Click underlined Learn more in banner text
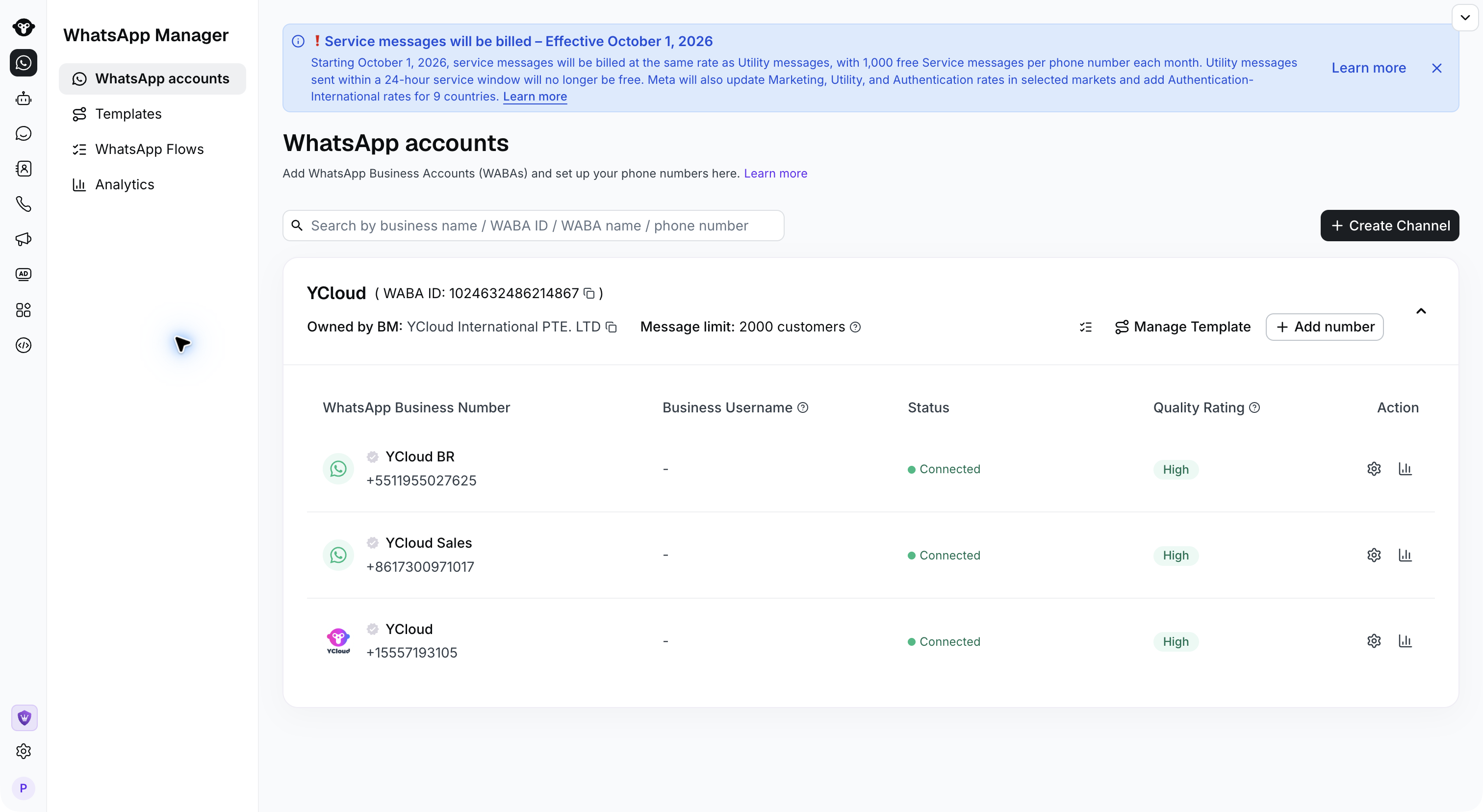The width and height of the screenshot is (1483, 812). (535, 97)
